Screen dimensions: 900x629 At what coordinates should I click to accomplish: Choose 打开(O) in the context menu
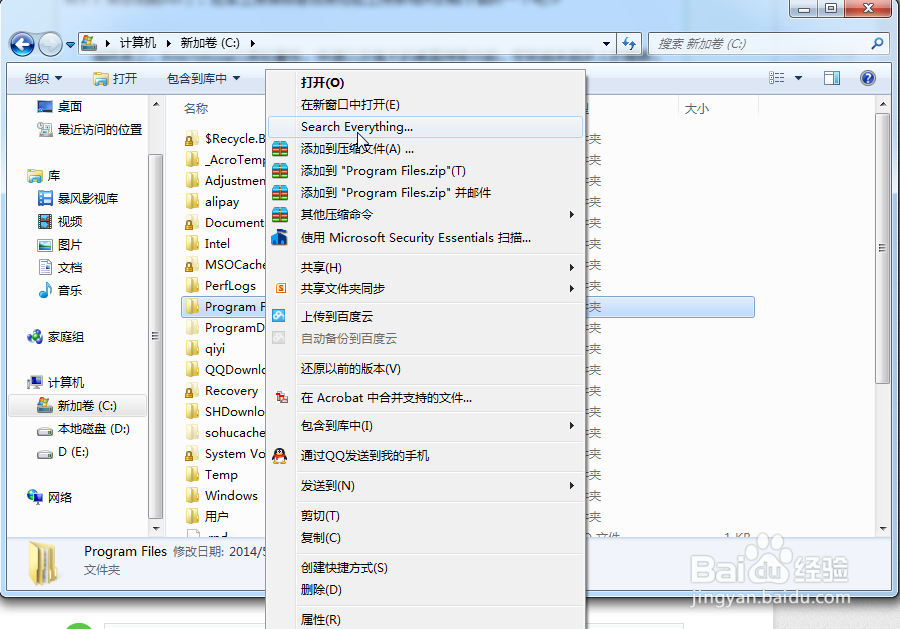point(425,83)
